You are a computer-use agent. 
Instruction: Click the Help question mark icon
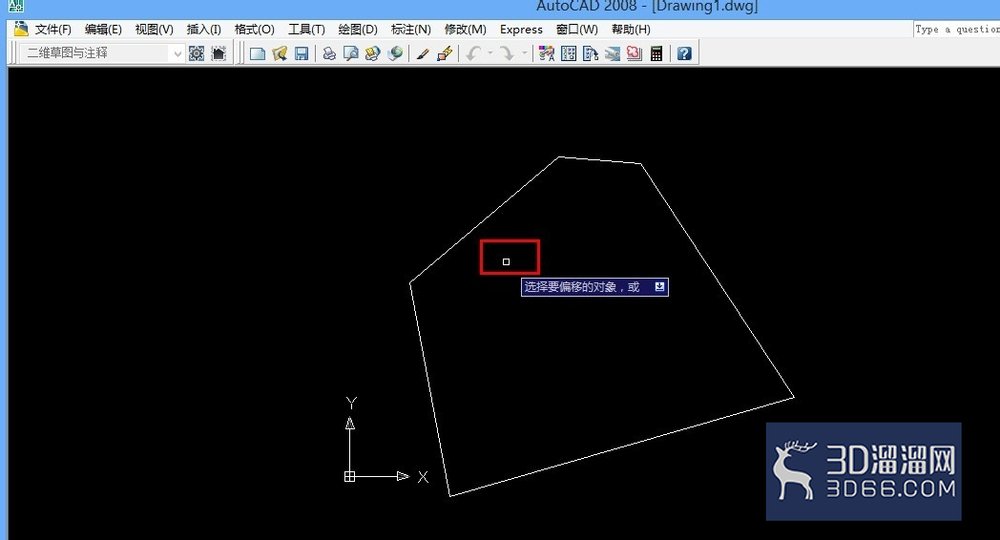[x=684, y=54]
